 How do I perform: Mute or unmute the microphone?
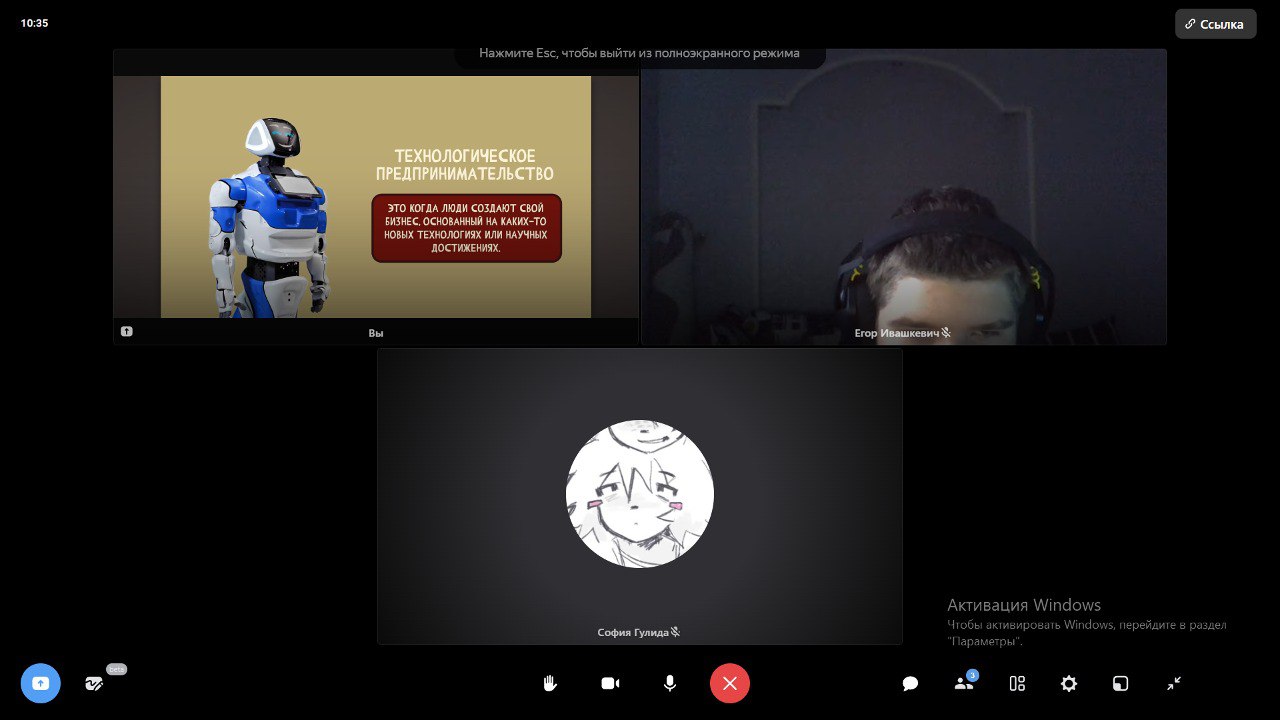click(670, 683)
